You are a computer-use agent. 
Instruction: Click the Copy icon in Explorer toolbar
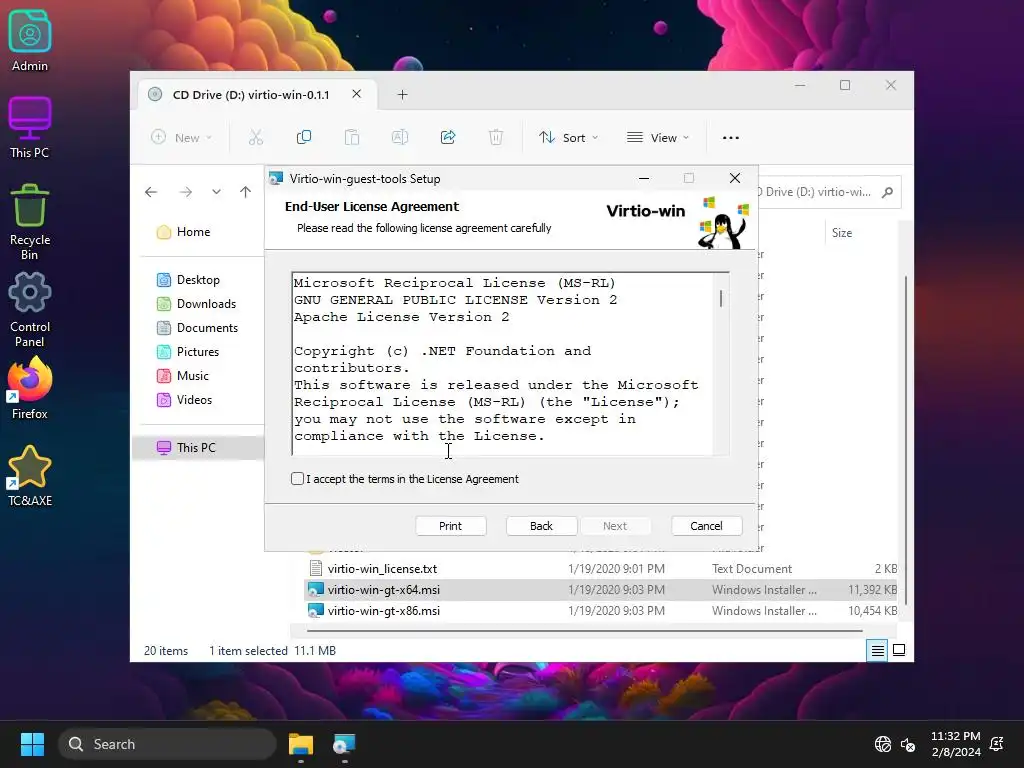tap(304, 137)
